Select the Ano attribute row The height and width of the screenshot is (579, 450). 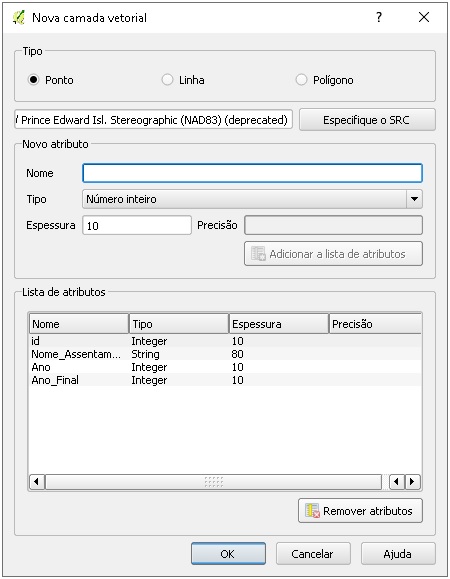(225, 367)
